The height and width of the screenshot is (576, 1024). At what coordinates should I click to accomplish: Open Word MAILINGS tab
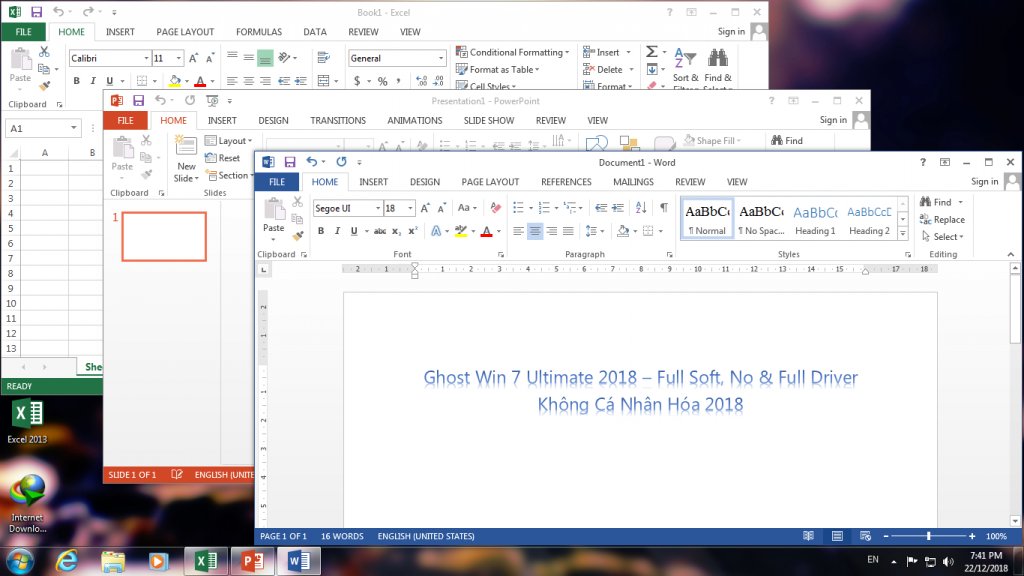pos(633,182)
